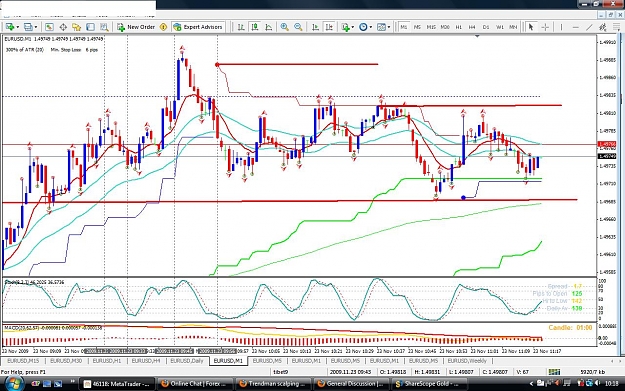Switch chart to bar chart style
This screenshot has height=391, width=625.
point(241,27)
